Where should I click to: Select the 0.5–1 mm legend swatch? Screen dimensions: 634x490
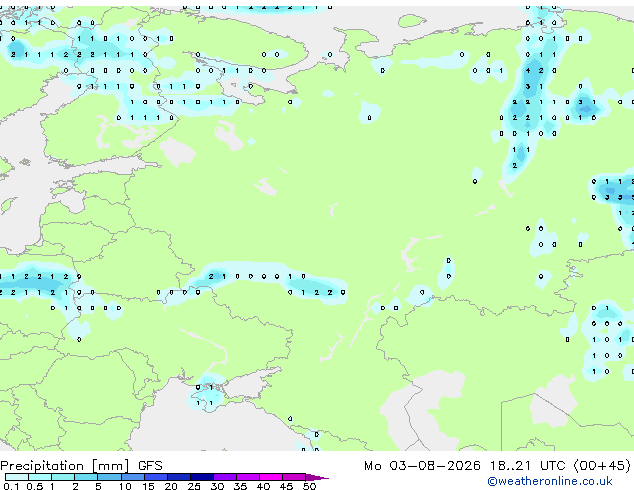coord(40,477)
